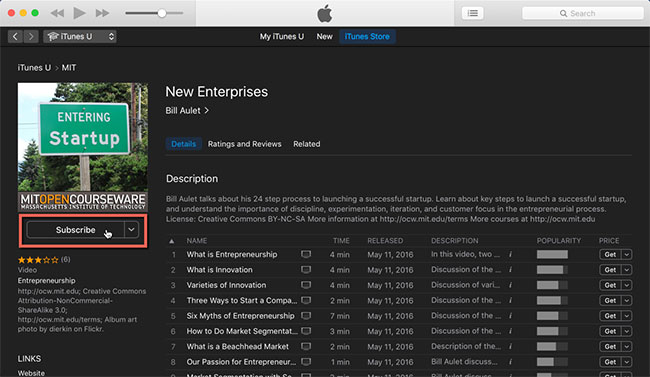Click video icon for What is Entrepreneurship
The height and width of the screenshot is (377, 650).
306,255
